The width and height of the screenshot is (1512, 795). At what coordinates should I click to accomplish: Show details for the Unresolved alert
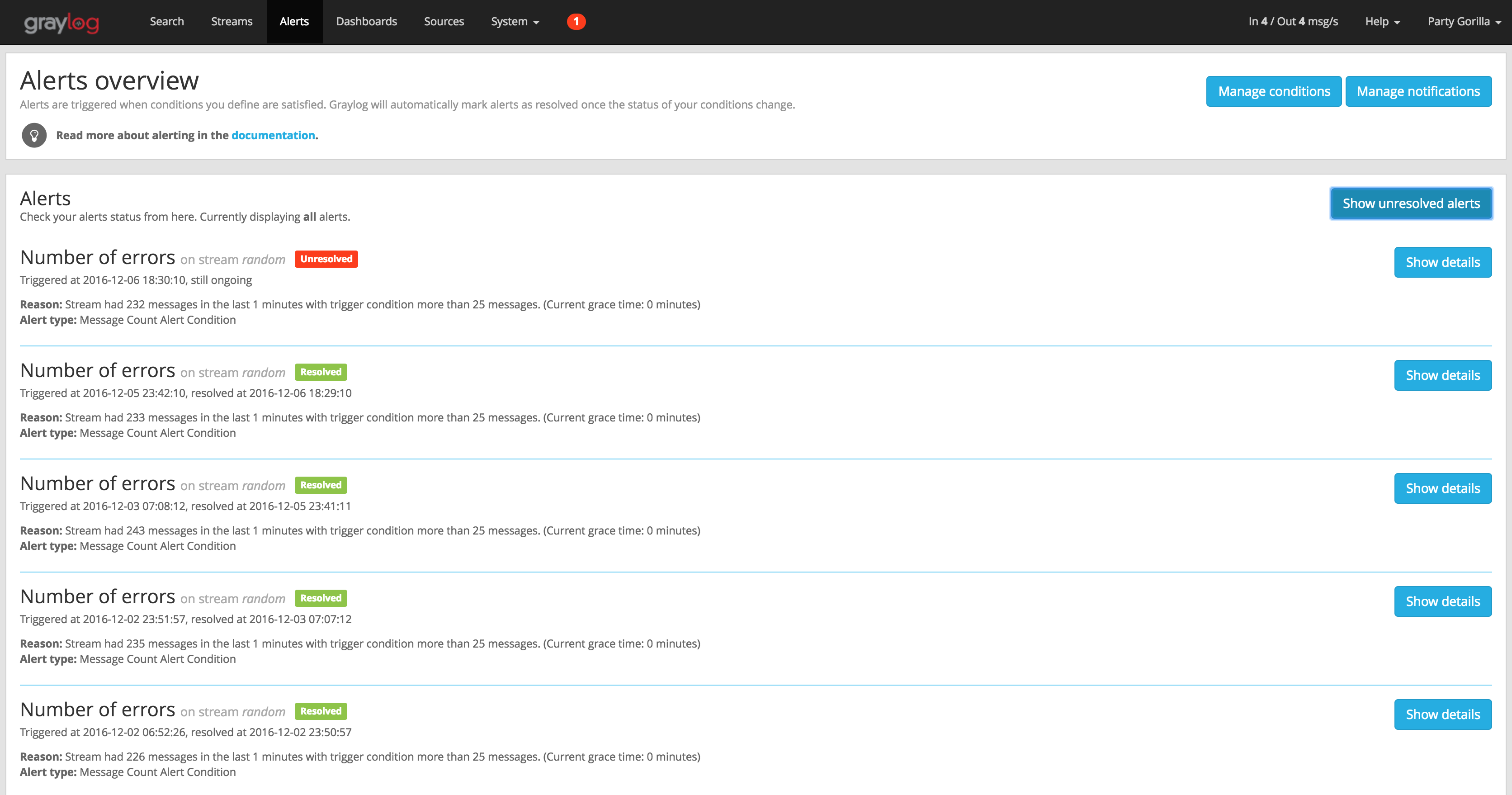[1443, 262]
